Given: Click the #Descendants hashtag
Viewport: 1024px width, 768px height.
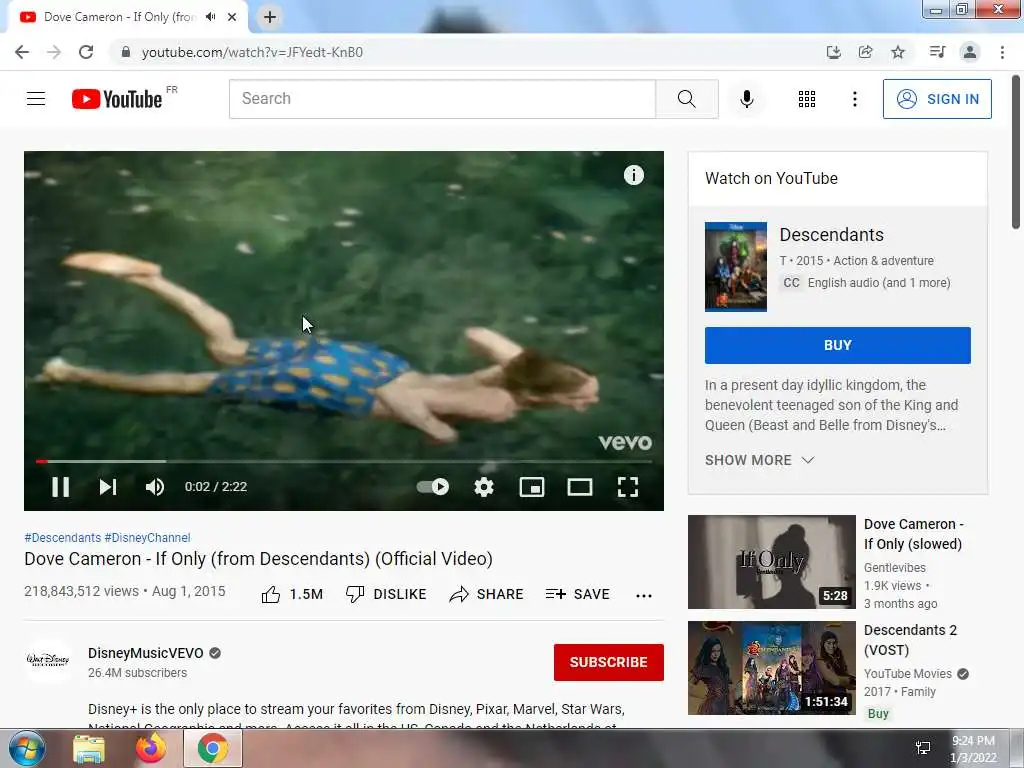Looking at the screenshot, I should [x=63, y=537].
